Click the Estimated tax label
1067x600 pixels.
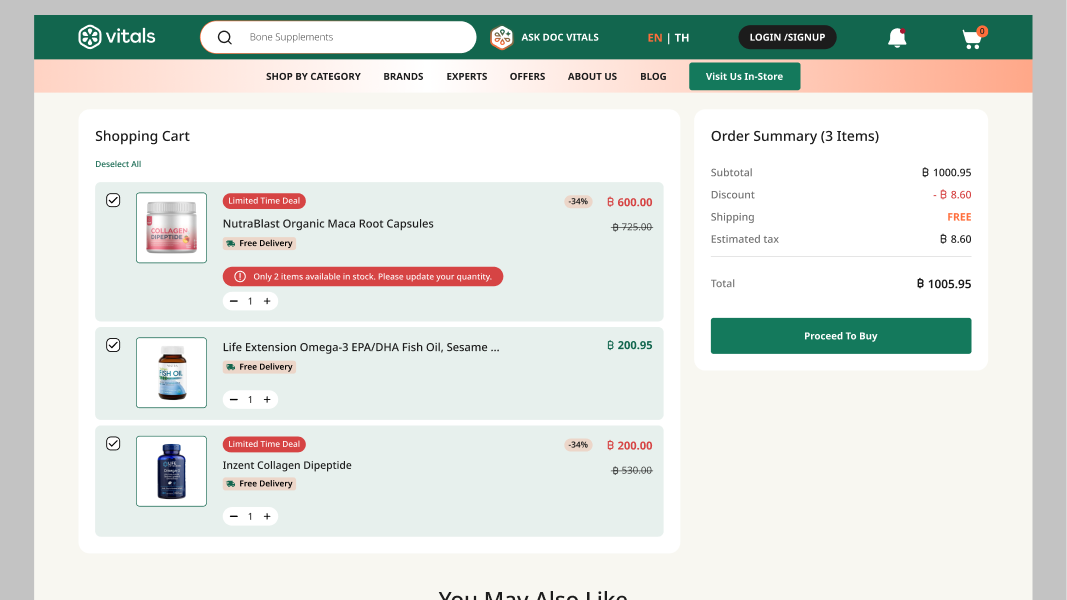point(744,239)
